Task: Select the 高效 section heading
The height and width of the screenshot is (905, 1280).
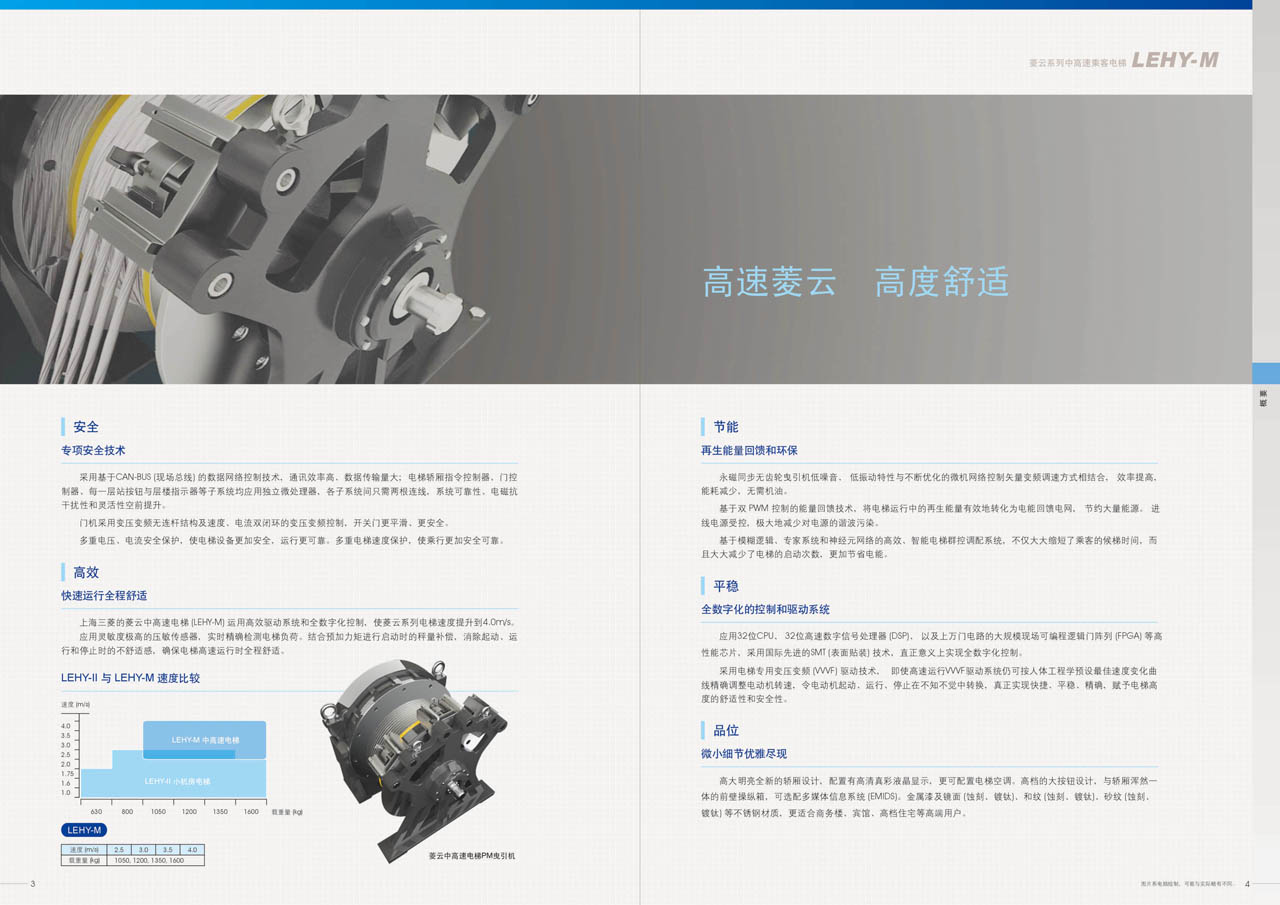Action: click(86, 573)
